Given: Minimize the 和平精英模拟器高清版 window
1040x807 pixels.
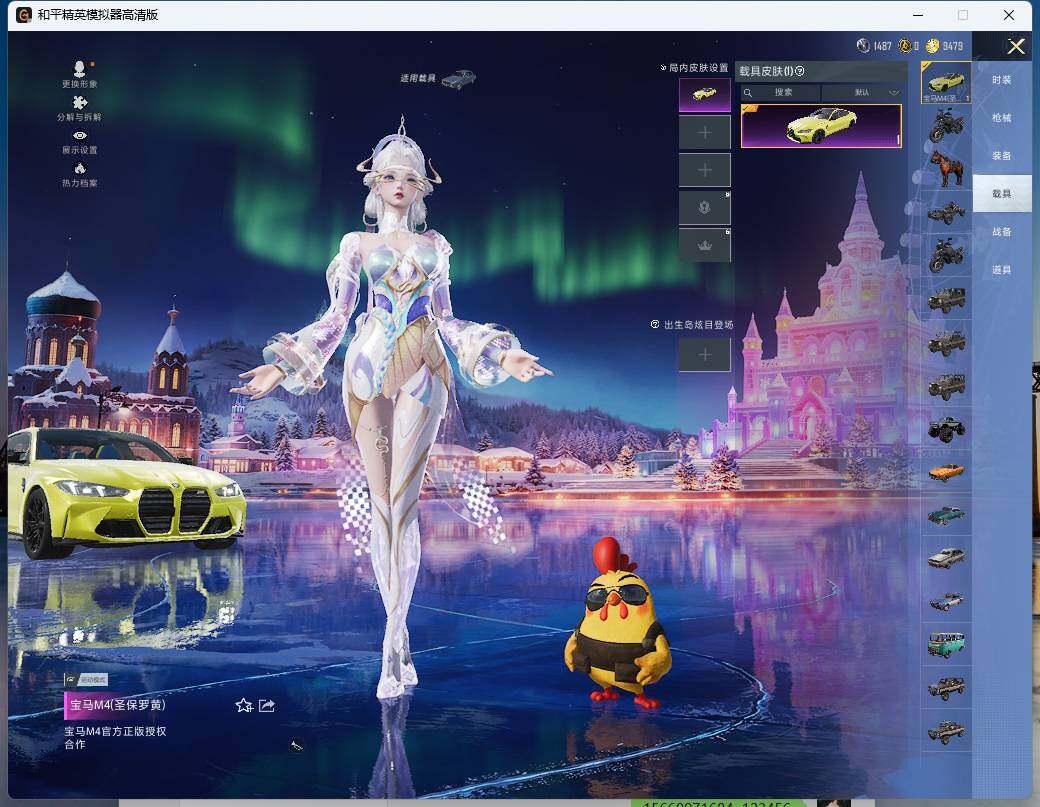Looking at the screenshot, I should [918, 15].
